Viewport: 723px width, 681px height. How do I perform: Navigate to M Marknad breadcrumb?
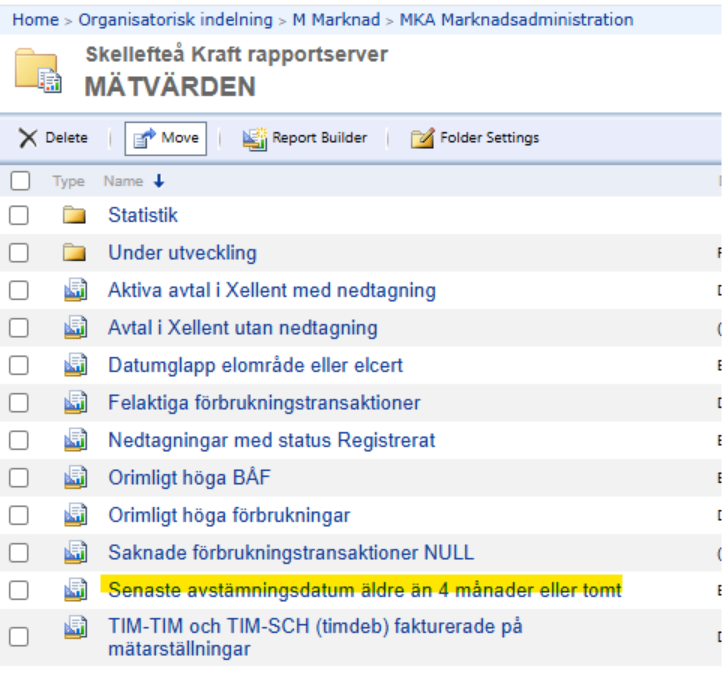click(338, 20)
